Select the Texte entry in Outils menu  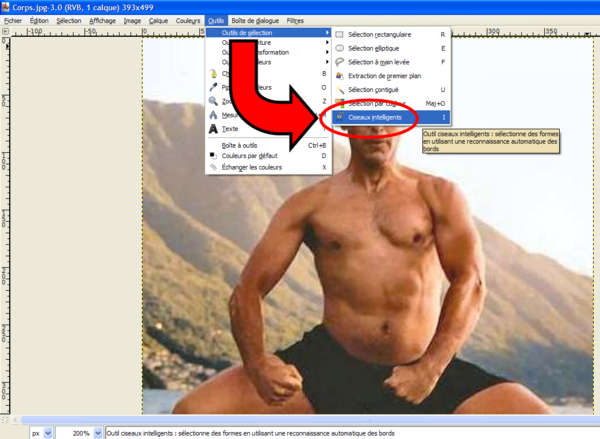268,129
